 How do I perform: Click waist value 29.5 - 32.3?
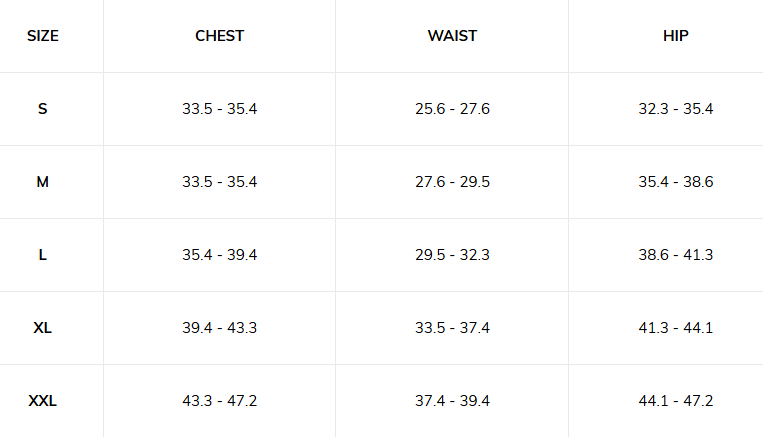(452, 255)
